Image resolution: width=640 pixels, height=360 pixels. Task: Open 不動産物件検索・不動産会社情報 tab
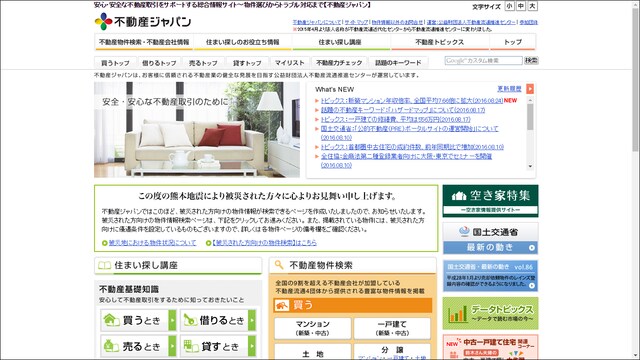pos(144,42)
